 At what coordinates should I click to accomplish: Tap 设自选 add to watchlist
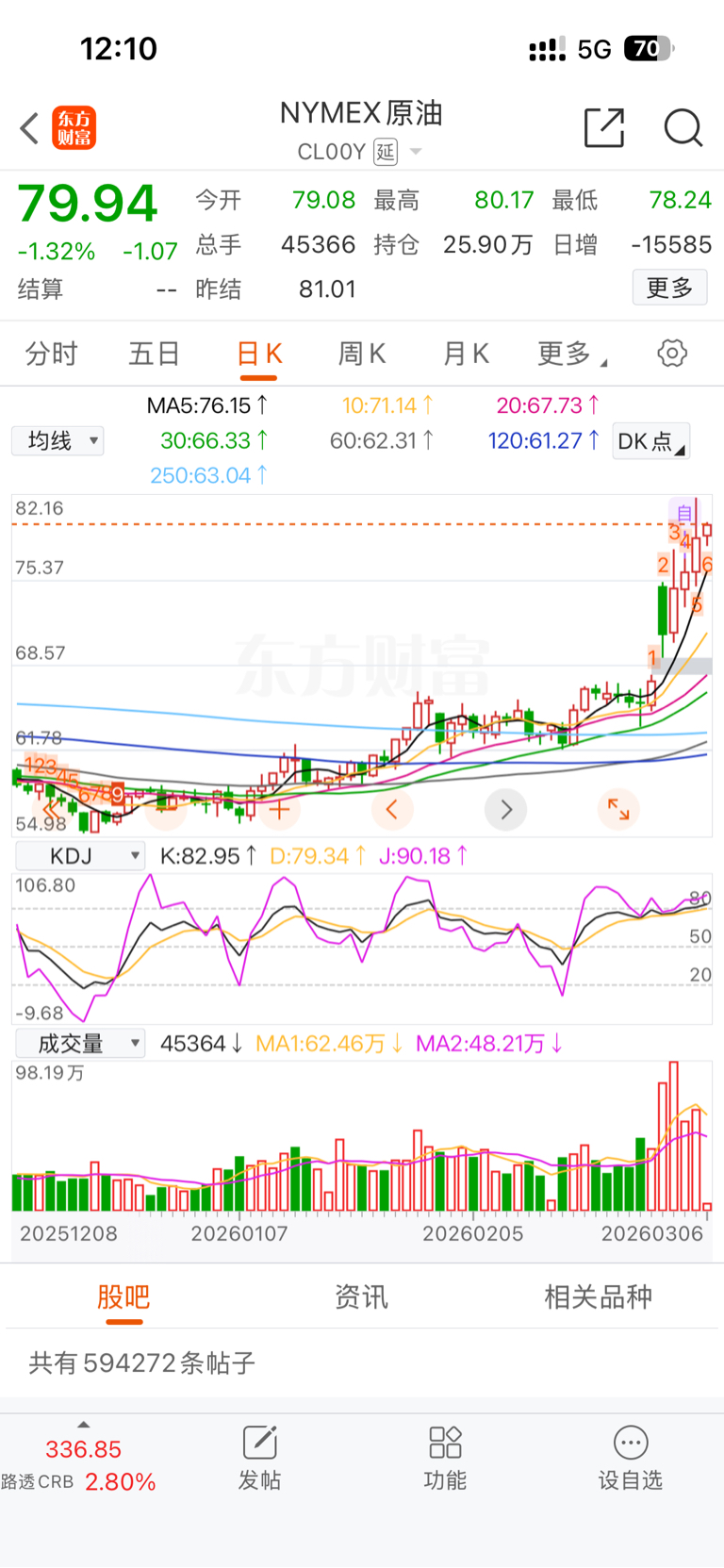coord(631,1458)
